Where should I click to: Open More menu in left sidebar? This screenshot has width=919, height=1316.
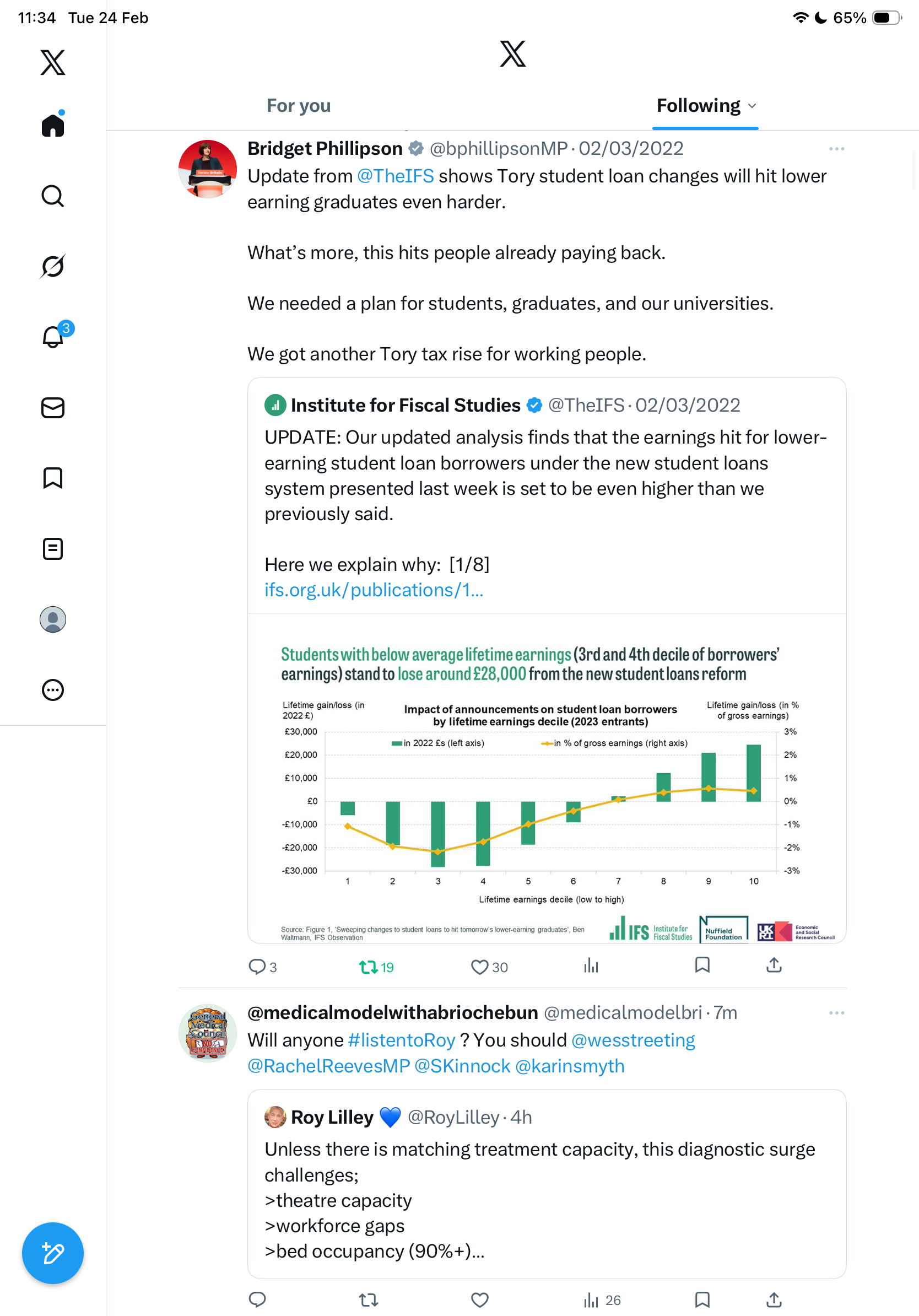pos(53,690)
